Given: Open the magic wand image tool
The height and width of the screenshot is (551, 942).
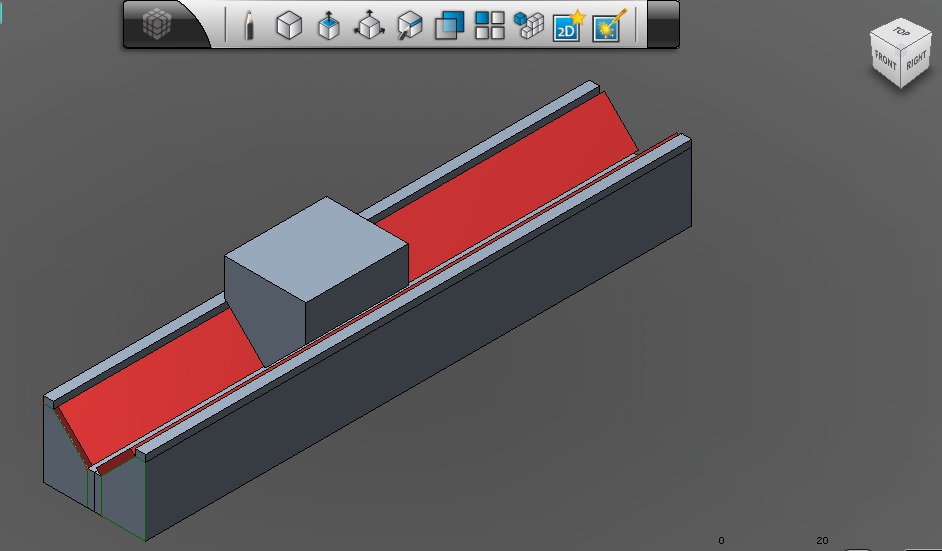Looking at the screenshot, I should pos(608,25).
